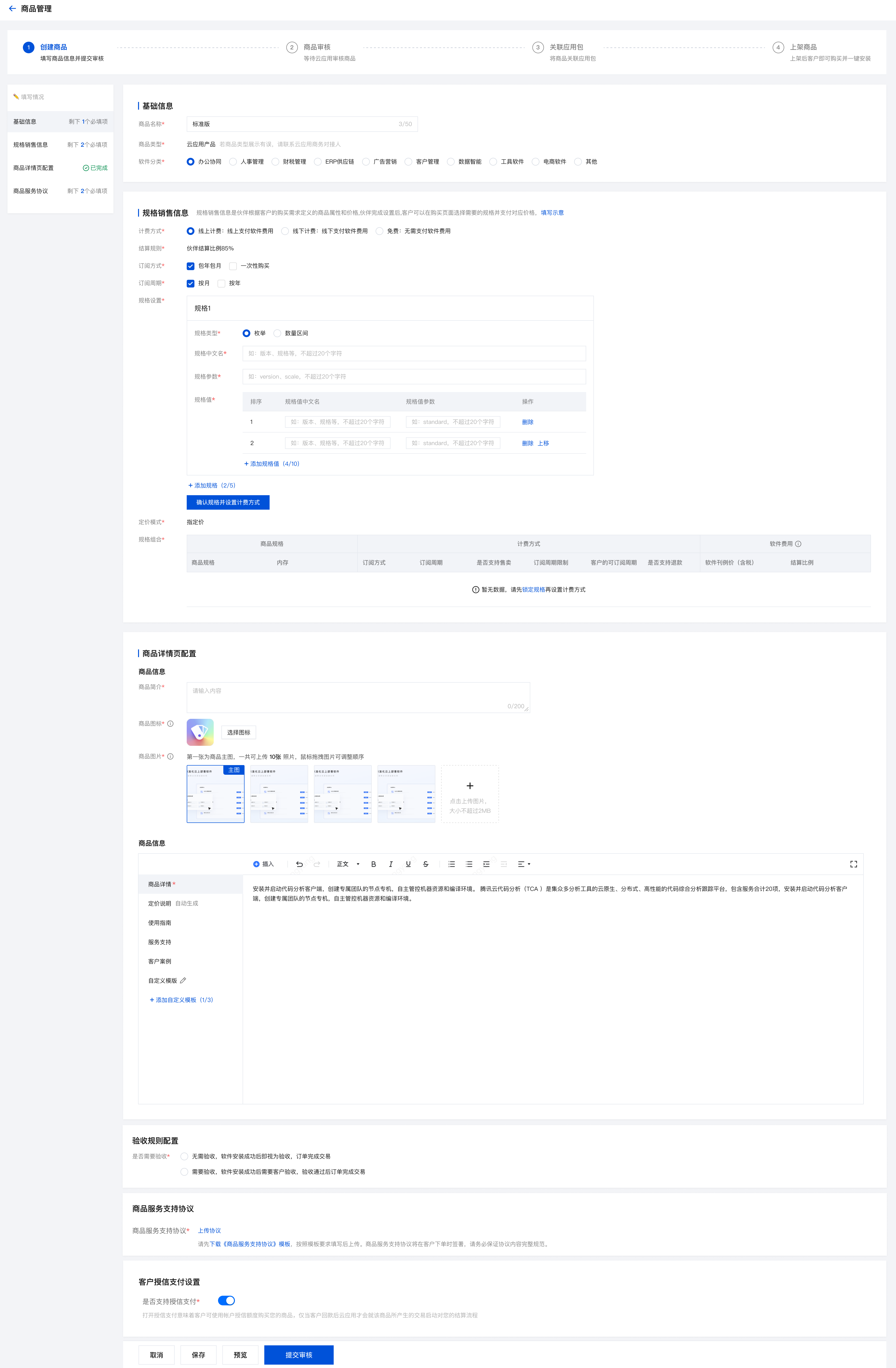896x1368 pixels.
Task: Insert an ordered numbered list
Action: (452, 864)
